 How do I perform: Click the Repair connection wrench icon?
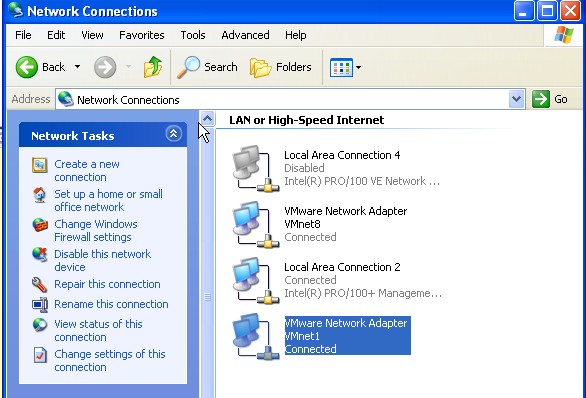point(39,284)
